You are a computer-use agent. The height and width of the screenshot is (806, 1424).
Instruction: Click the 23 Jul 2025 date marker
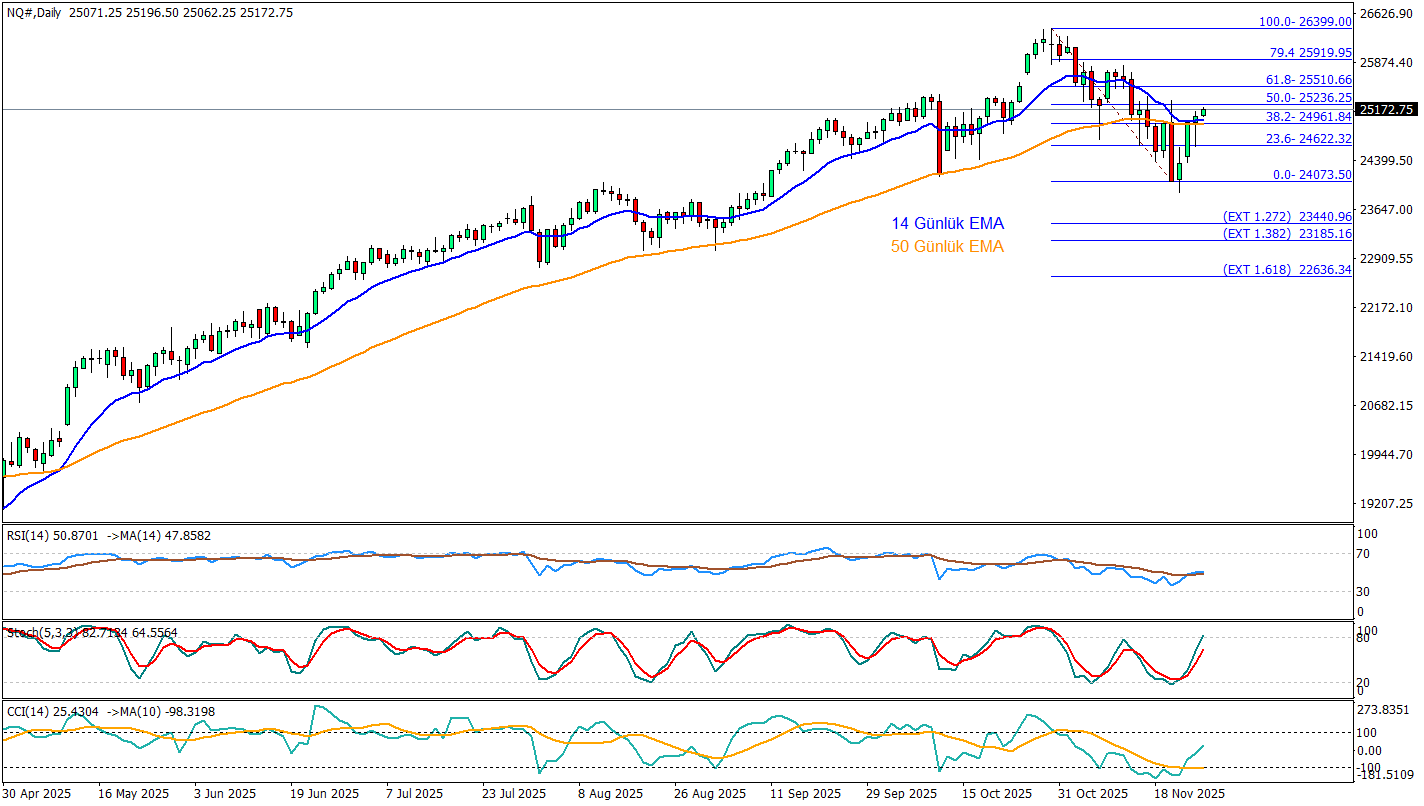[513, 793]
